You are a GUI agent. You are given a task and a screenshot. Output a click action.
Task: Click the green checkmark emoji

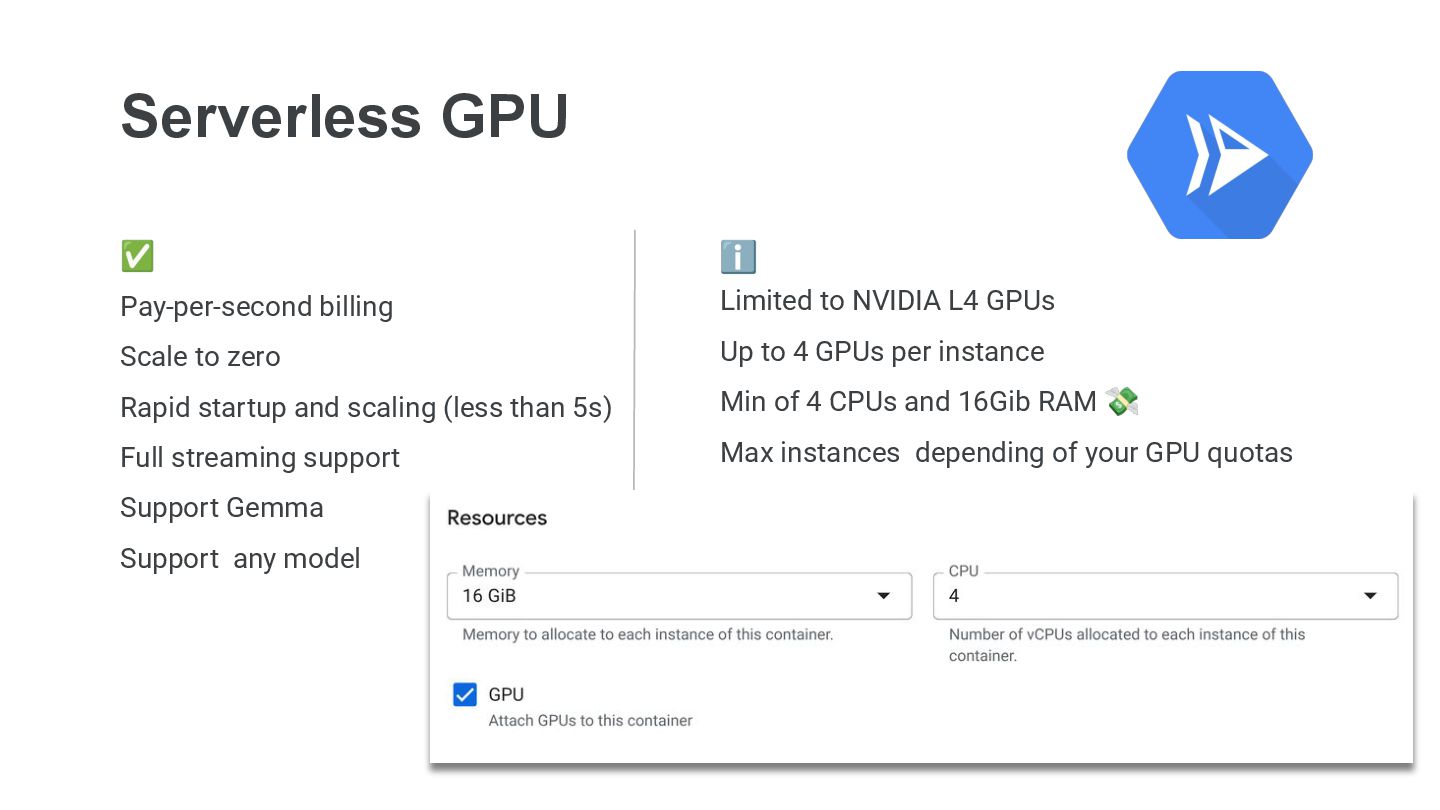click(137, 256)
